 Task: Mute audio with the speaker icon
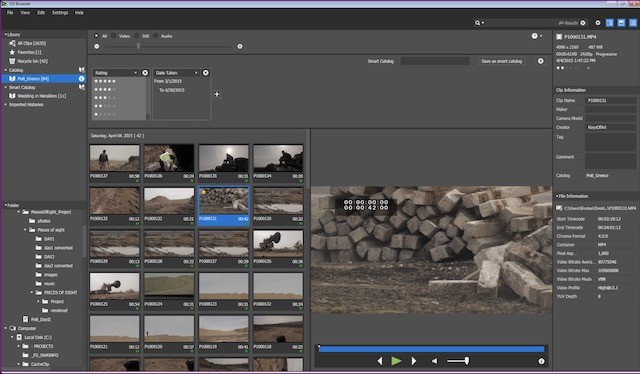(434, 361)
